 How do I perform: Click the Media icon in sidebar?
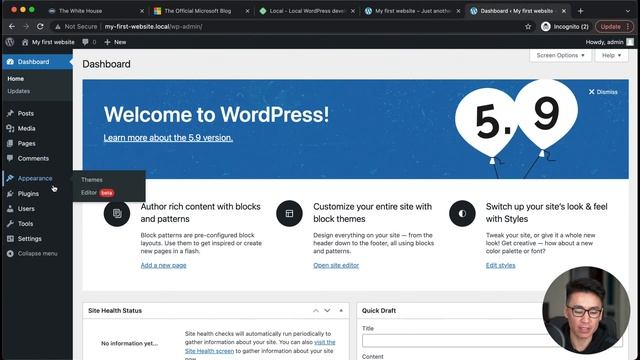10,128
